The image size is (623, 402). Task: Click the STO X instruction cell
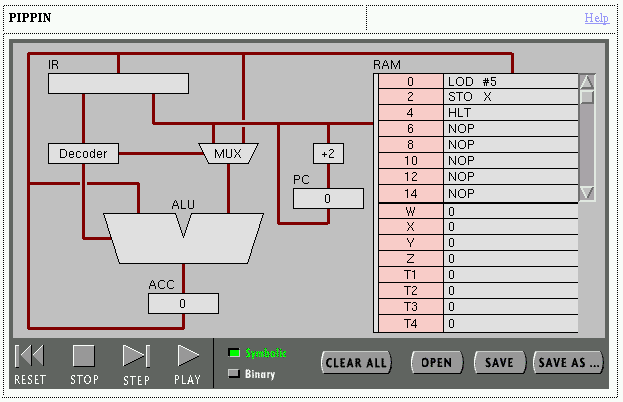(510, 97)
